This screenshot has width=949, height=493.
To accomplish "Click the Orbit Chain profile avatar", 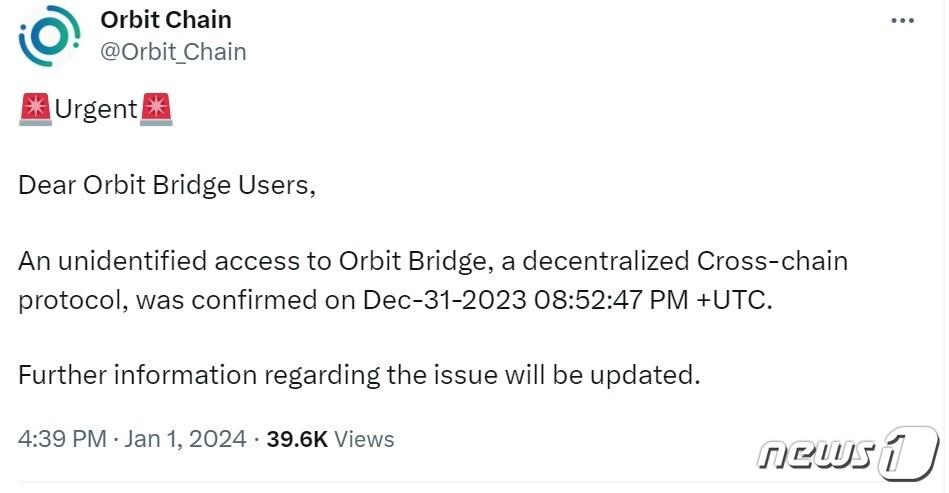I will pos(50,36).
